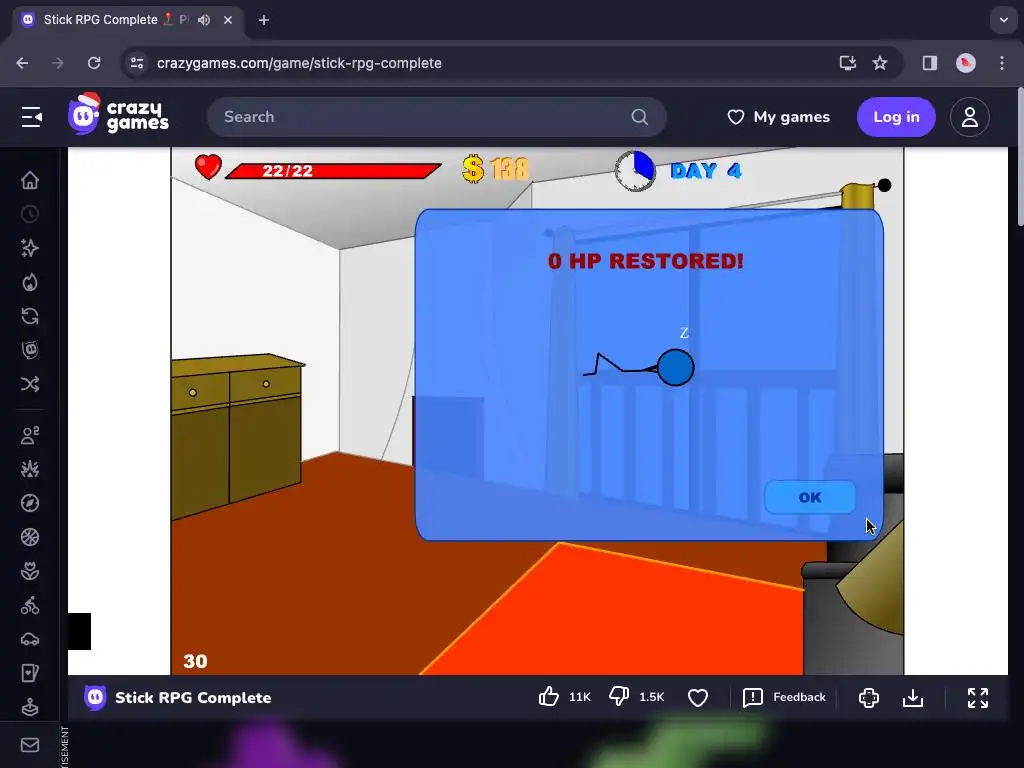
Task: Open Recently played clock icon in sidebar
Action: (x=30, y=214)
